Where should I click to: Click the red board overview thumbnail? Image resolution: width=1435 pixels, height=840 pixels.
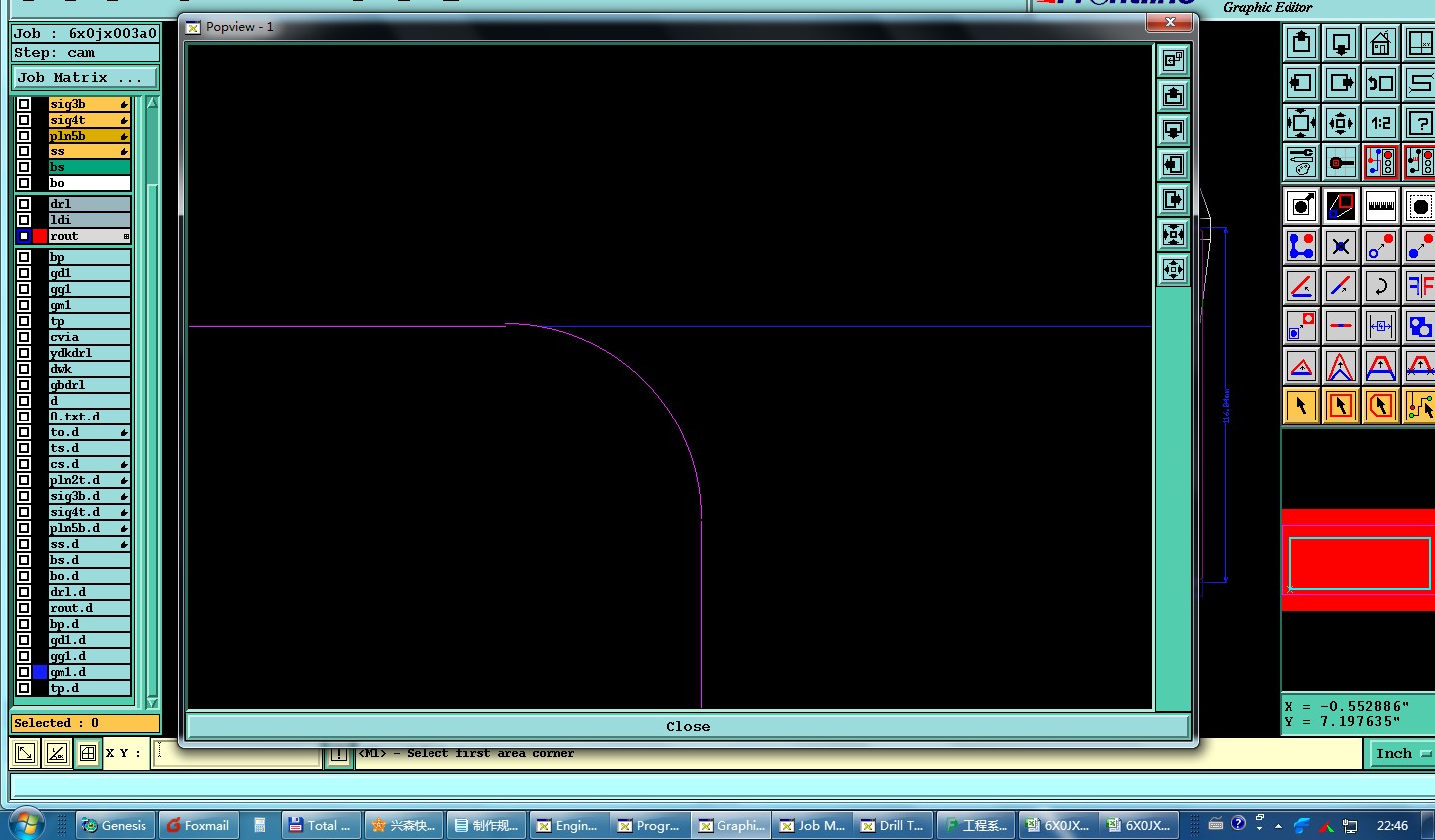pyautogui.click(x=1359, y=560)
